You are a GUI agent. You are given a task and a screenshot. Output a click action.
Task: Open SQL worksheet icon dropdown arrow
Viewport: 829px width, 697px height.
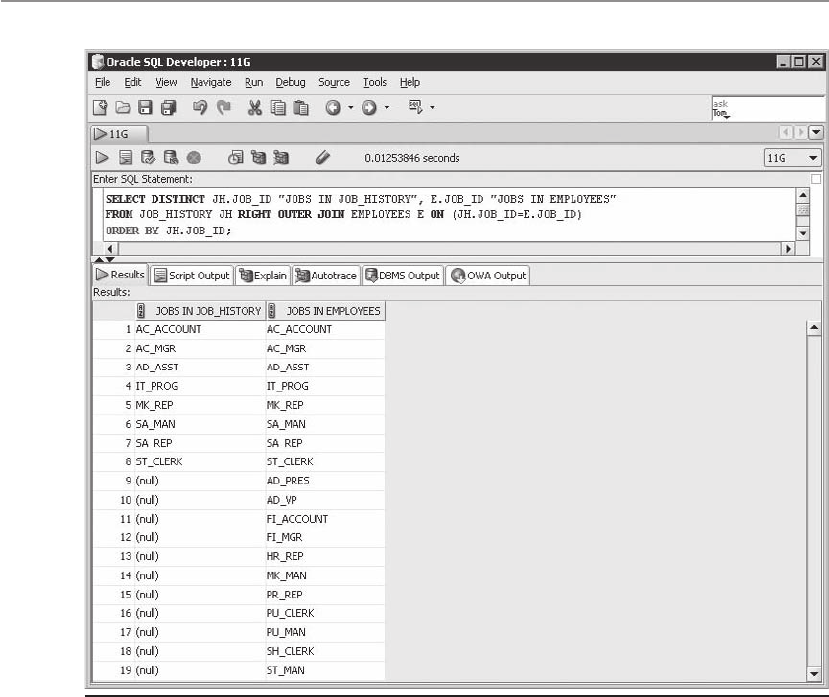tap(432, 107)
